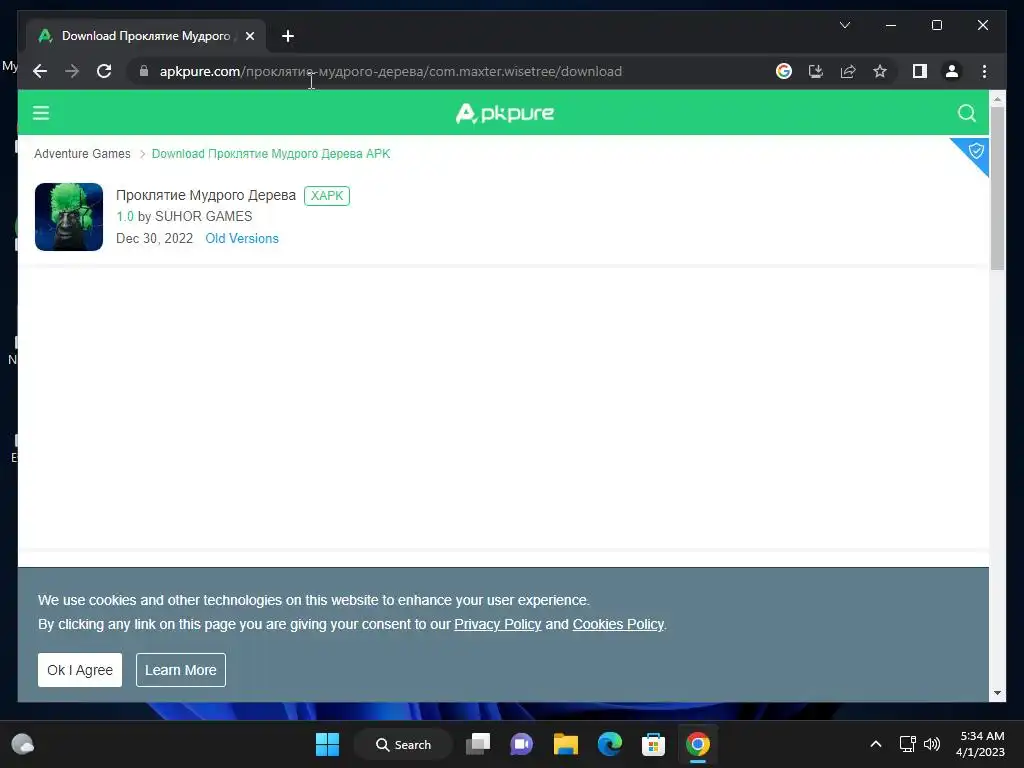The image size is (1024, 768).
Task: Accept cookies with Ok I Agree
Action: coord(80,670)
